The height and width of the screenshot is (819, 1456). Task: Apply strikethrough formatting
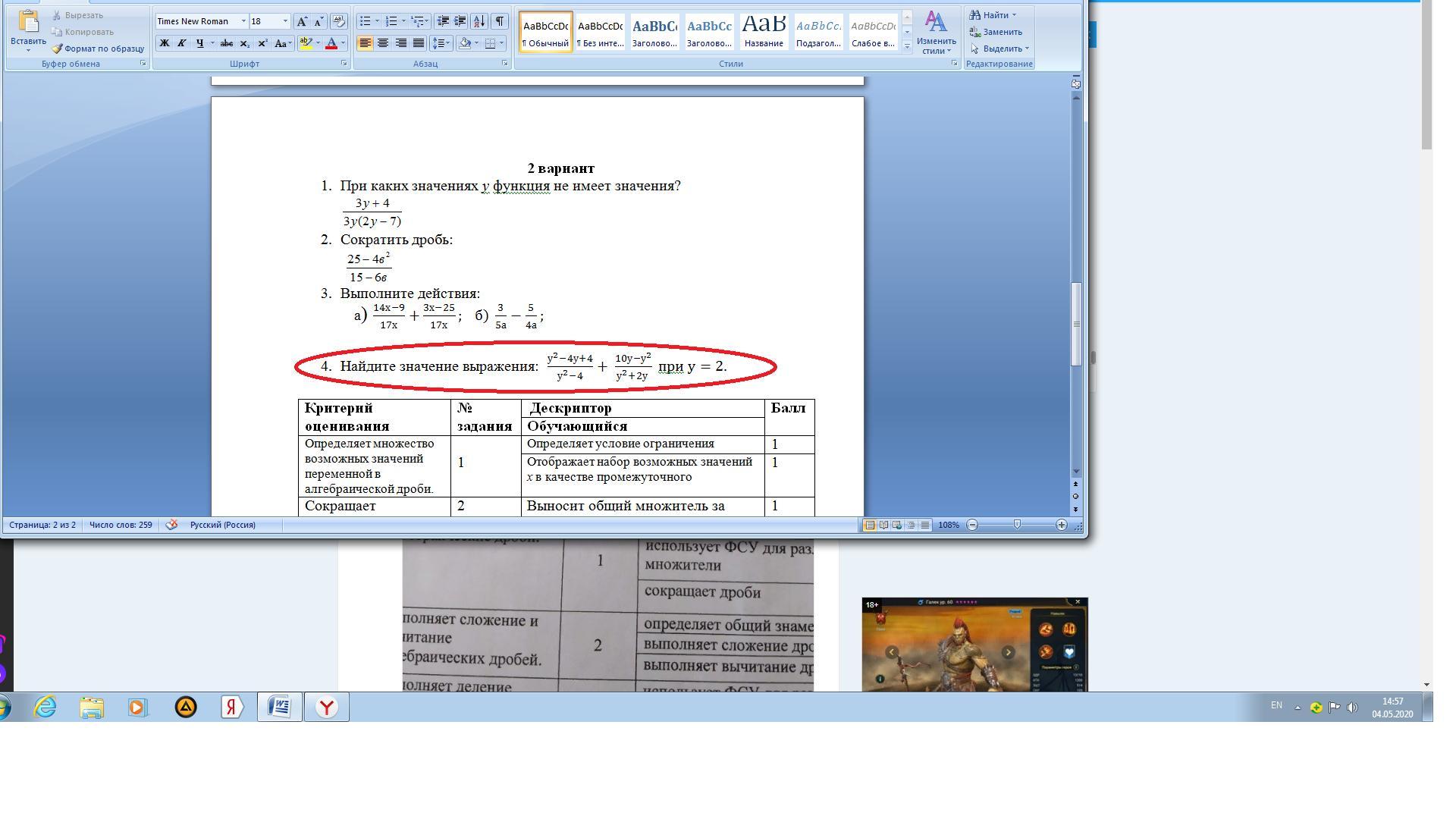(226, 43)
